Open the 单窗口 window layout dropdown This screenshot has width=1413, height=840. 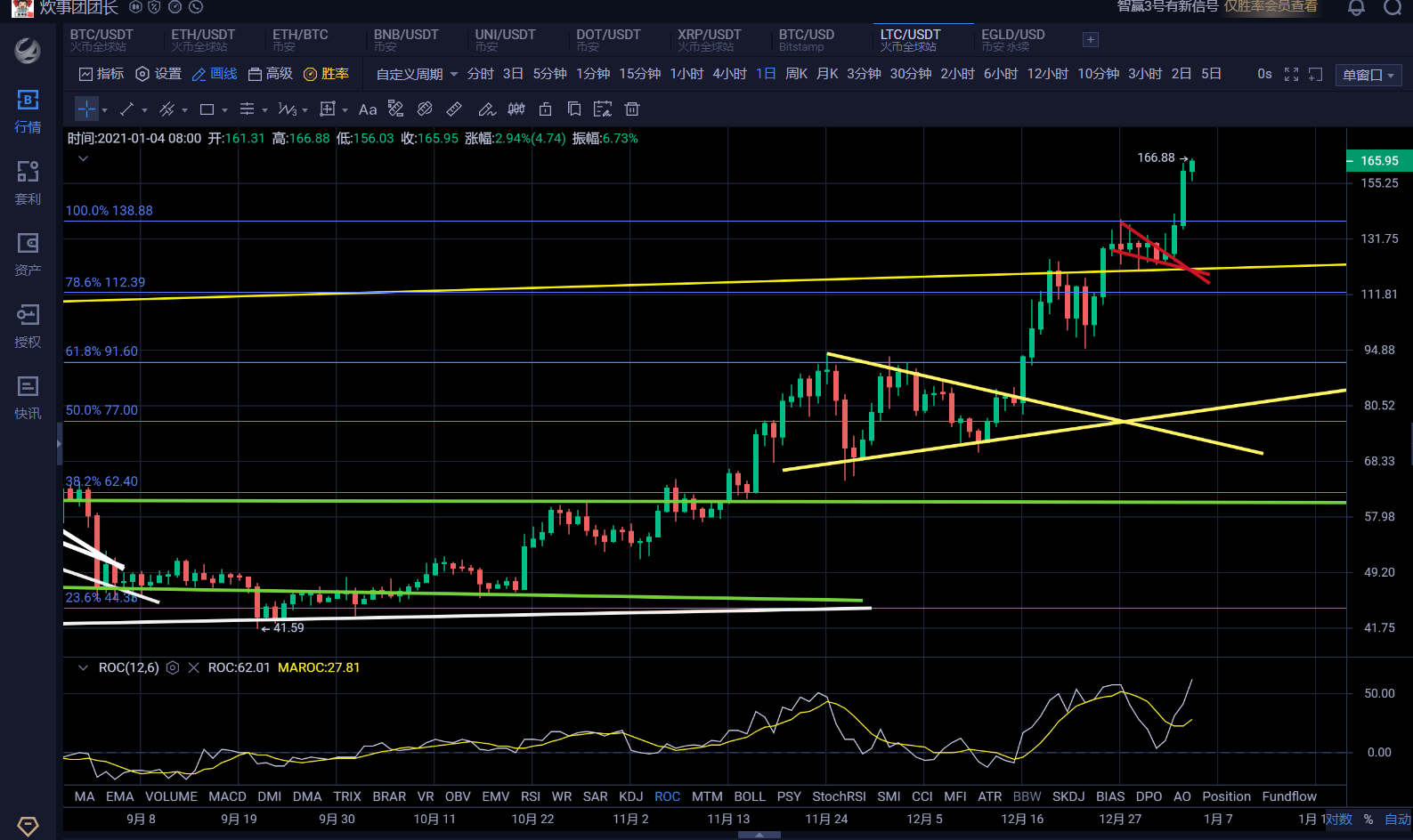click(1368, 76)
